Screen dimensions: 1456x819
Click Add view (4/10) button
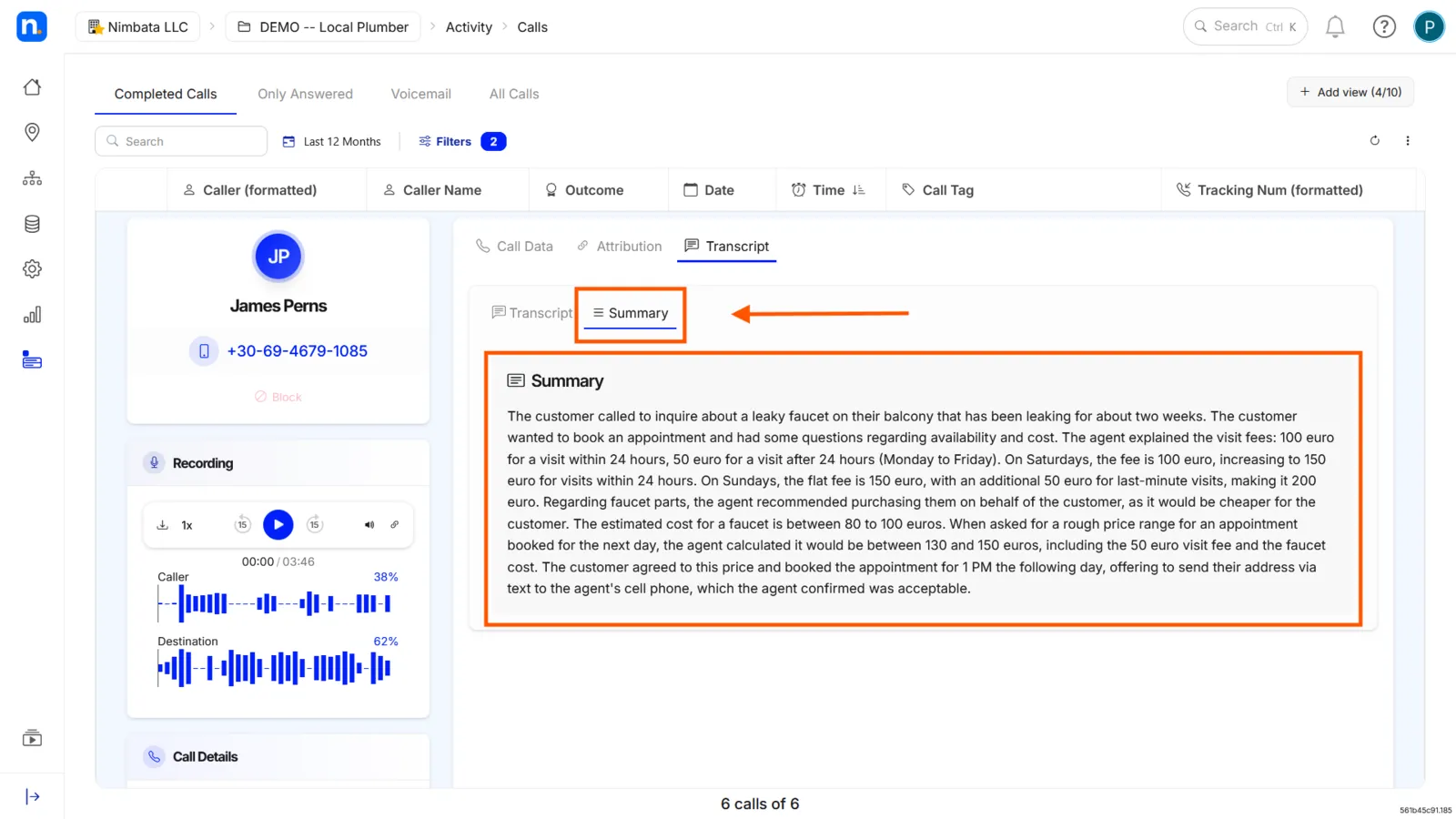[x=1350, y=92]
